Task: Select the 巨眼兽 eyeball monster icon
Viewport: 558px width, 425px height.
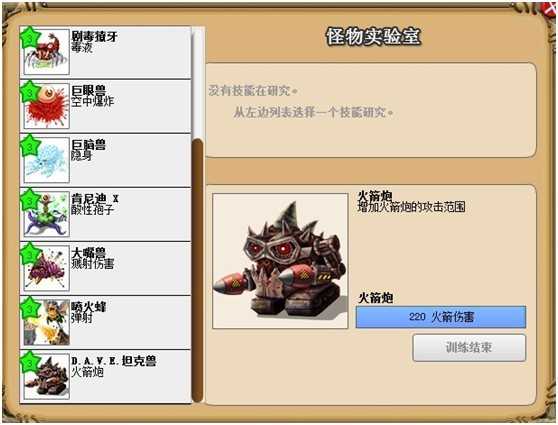Action: [x=46, y=106]
